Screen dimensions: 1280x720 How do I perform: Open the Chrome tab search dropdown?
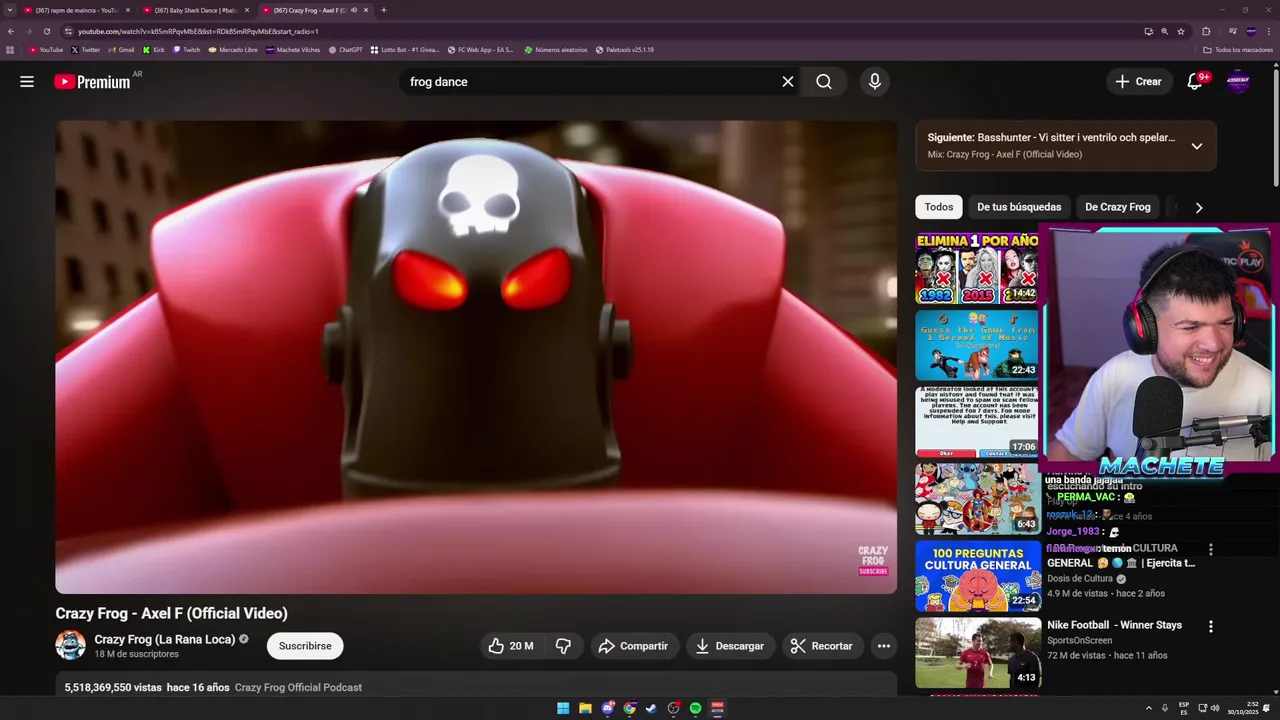point(10,10)
